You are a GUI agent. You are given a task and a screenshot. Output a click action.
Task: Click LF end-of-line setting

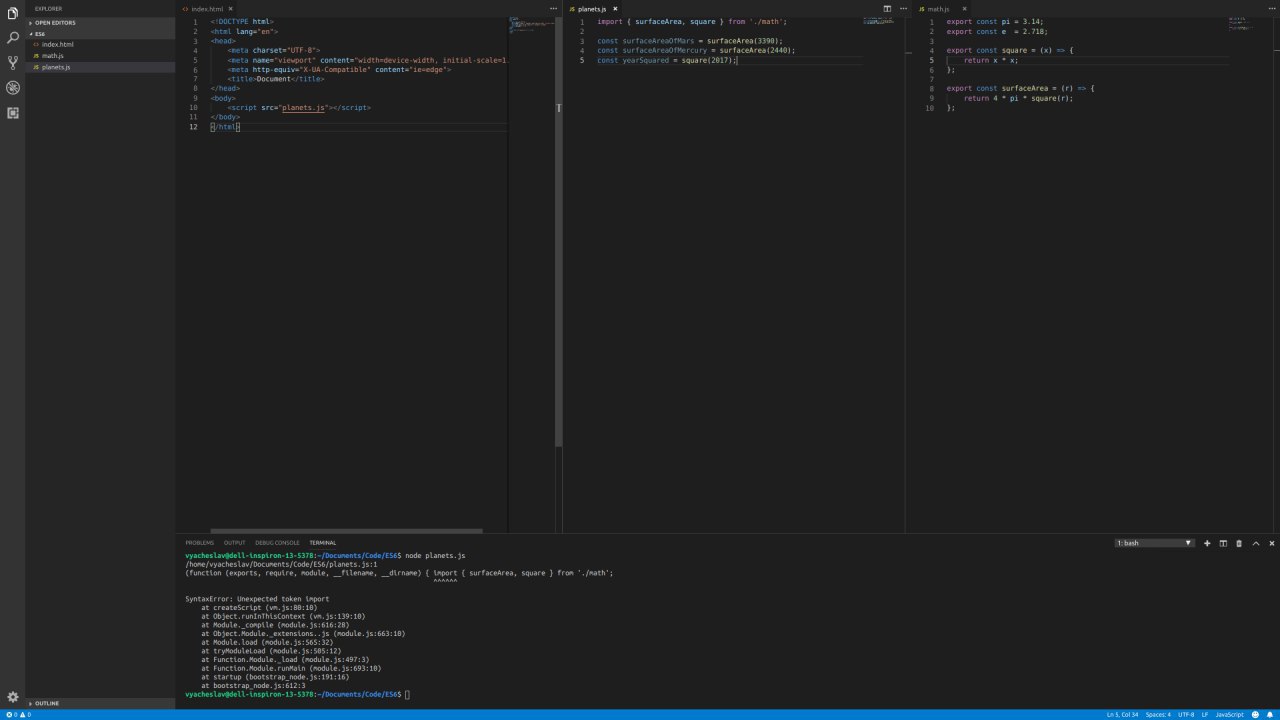click(x=1205, y=714)
